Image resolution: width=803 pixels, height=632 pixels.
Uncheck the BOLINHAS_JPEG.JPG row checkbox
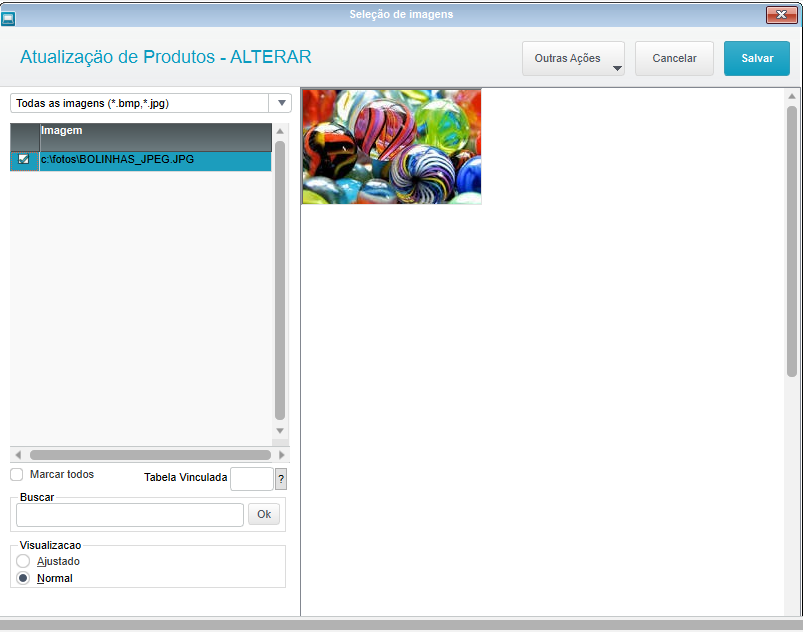(24, 159)
